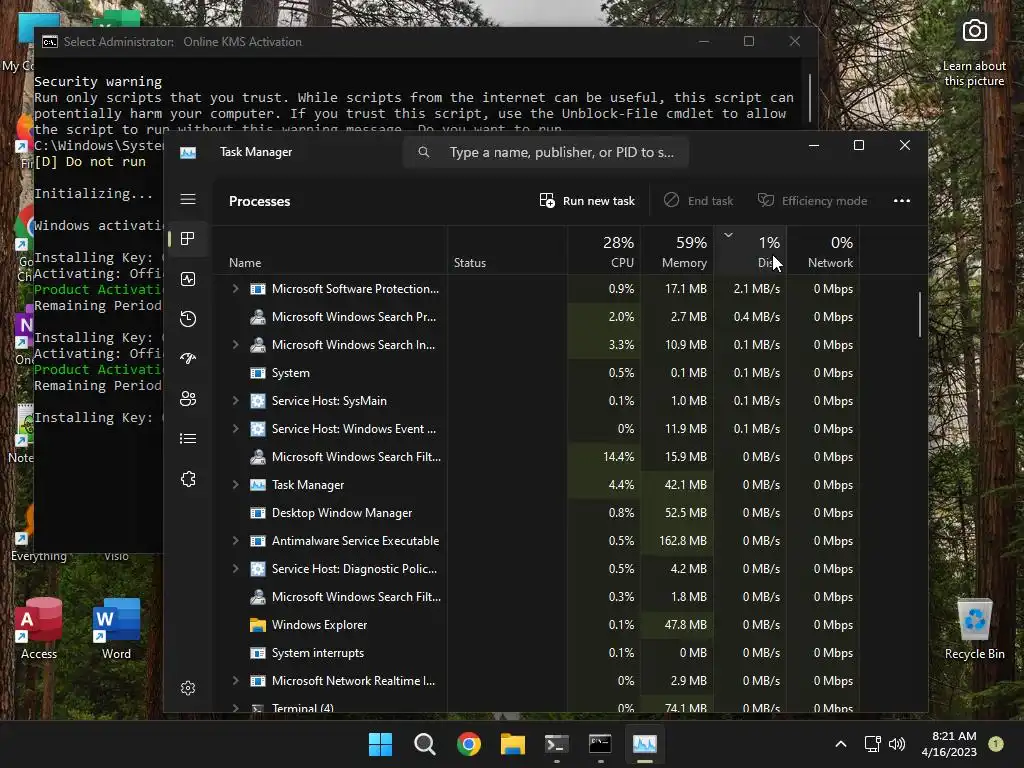Open the Details list icon in sidebar
Image resolution: width=1024 pixels, height=768 pixels.
188,438
